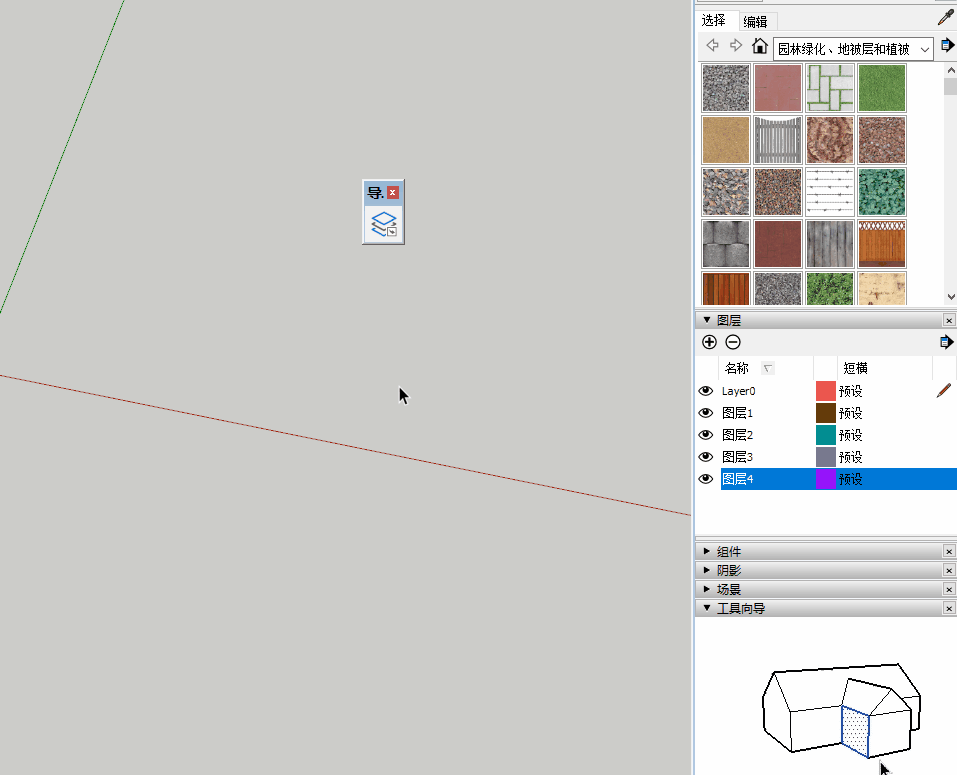Click the add layer plus icon
957x775 pixels.
click(710, 342)
